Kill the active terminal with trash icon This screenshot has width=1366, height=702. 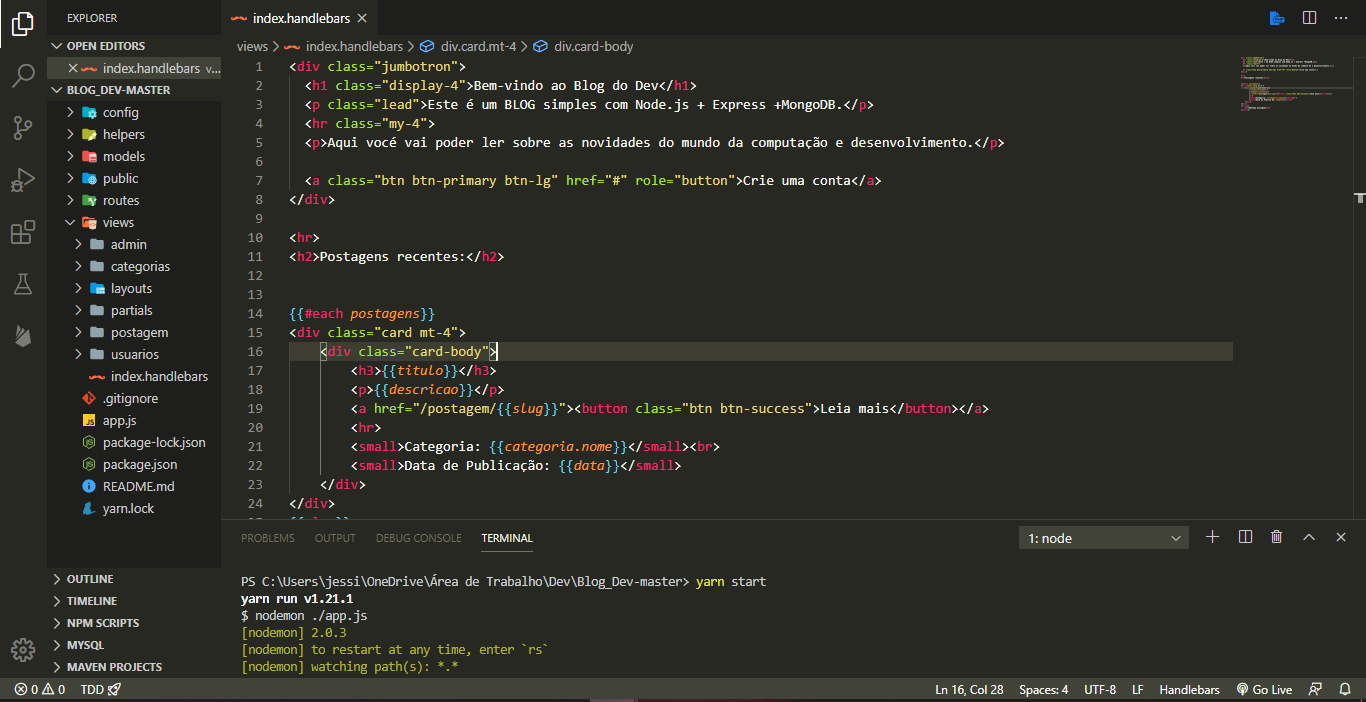(x=1276, y=537)
